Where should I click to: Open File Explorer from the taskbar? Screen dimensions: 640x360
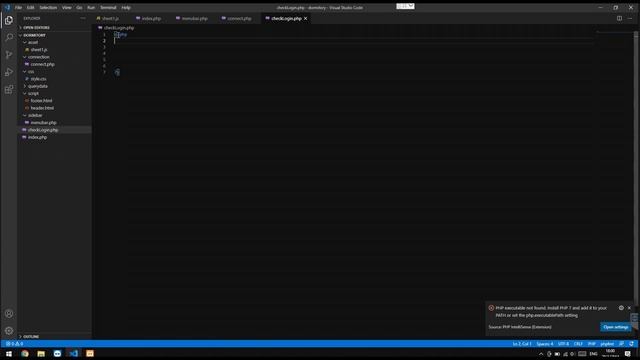[41, 353]
